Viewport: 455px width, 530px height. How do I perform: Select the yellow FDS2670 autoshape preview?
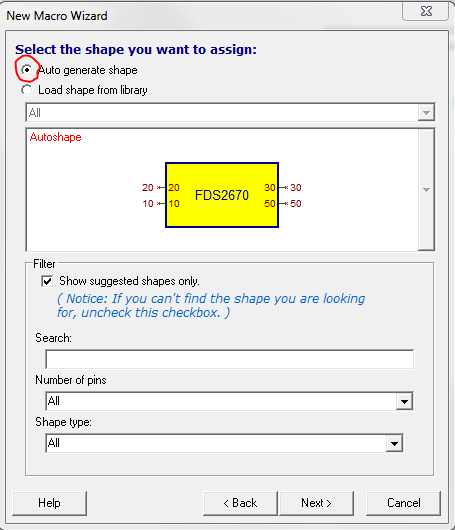point(222,195)
